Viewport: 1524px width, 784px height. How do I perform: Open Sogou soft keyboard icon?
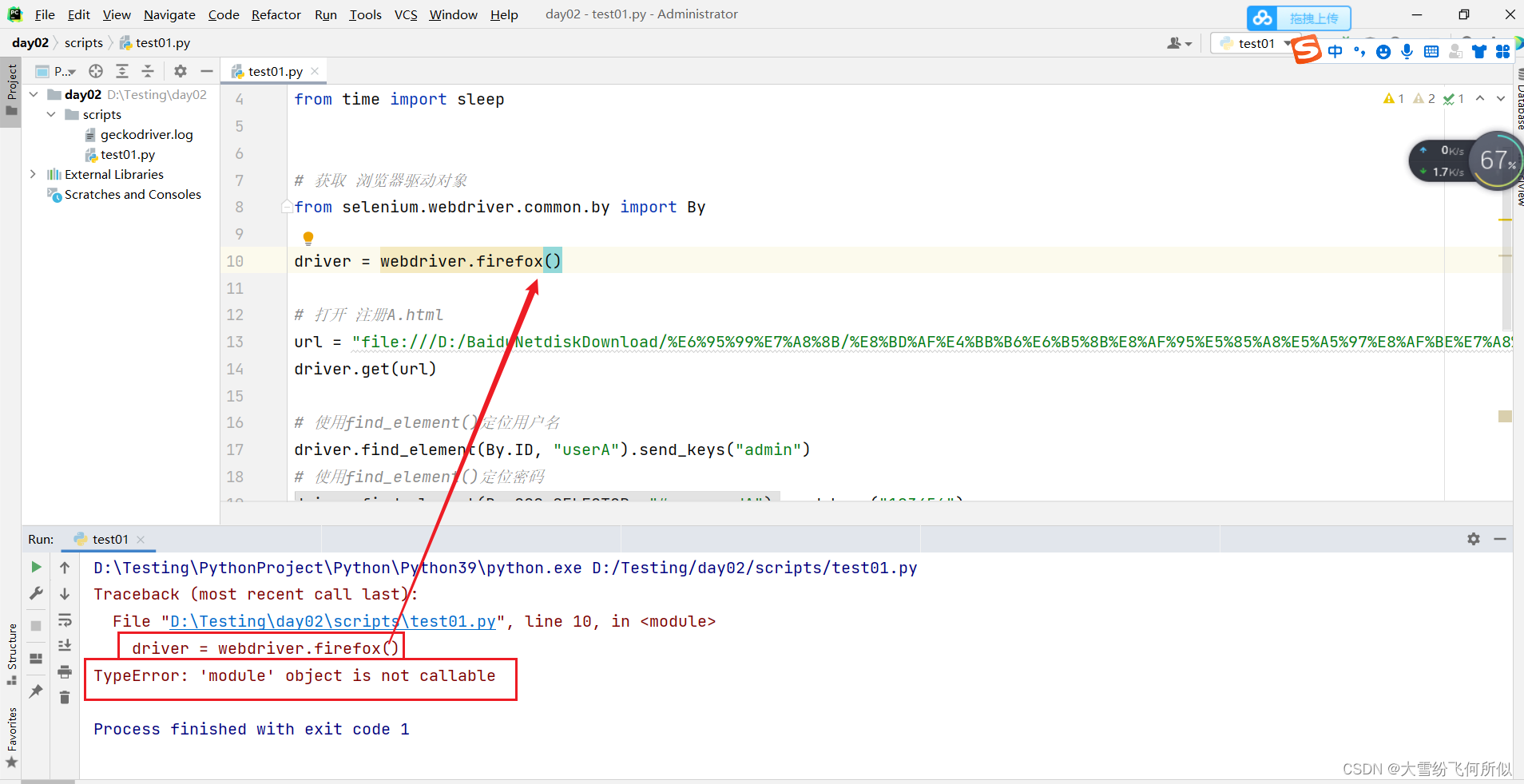coord(1431,51)
